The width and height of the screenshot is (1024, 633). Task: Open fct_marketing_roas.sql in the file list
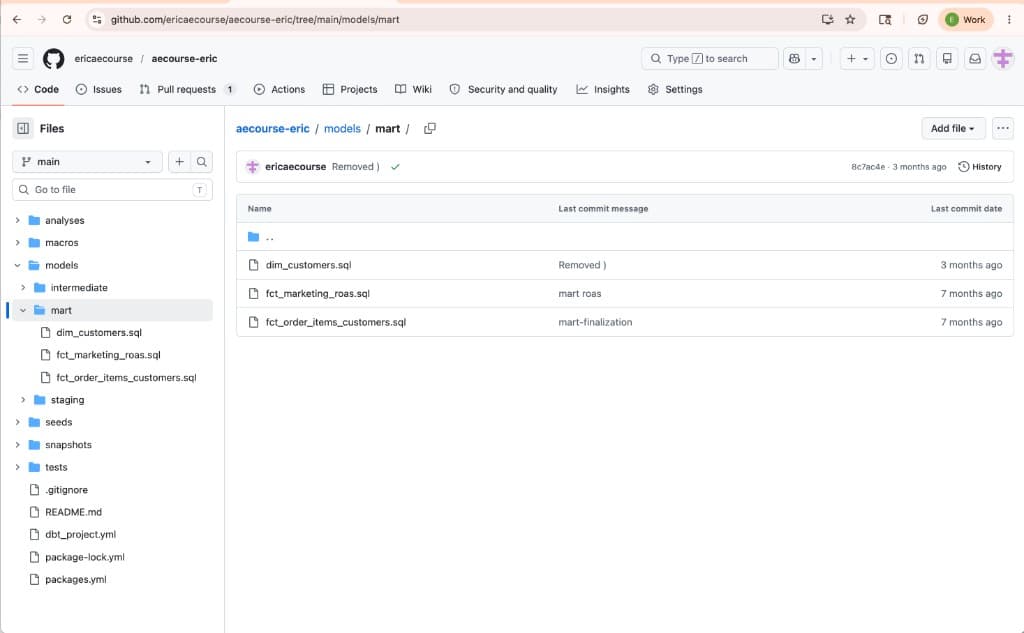(x=317, y=294)
